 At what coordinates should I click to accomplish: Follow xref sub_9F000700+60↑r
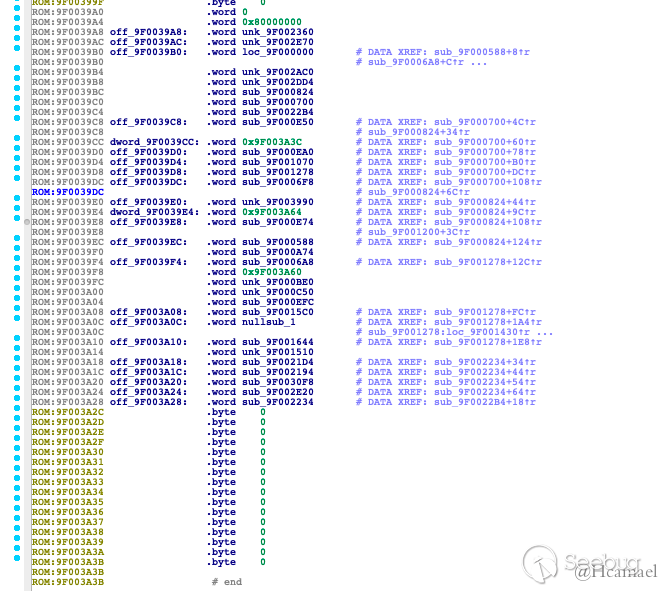pyautogui.click(x=485, y=142)
